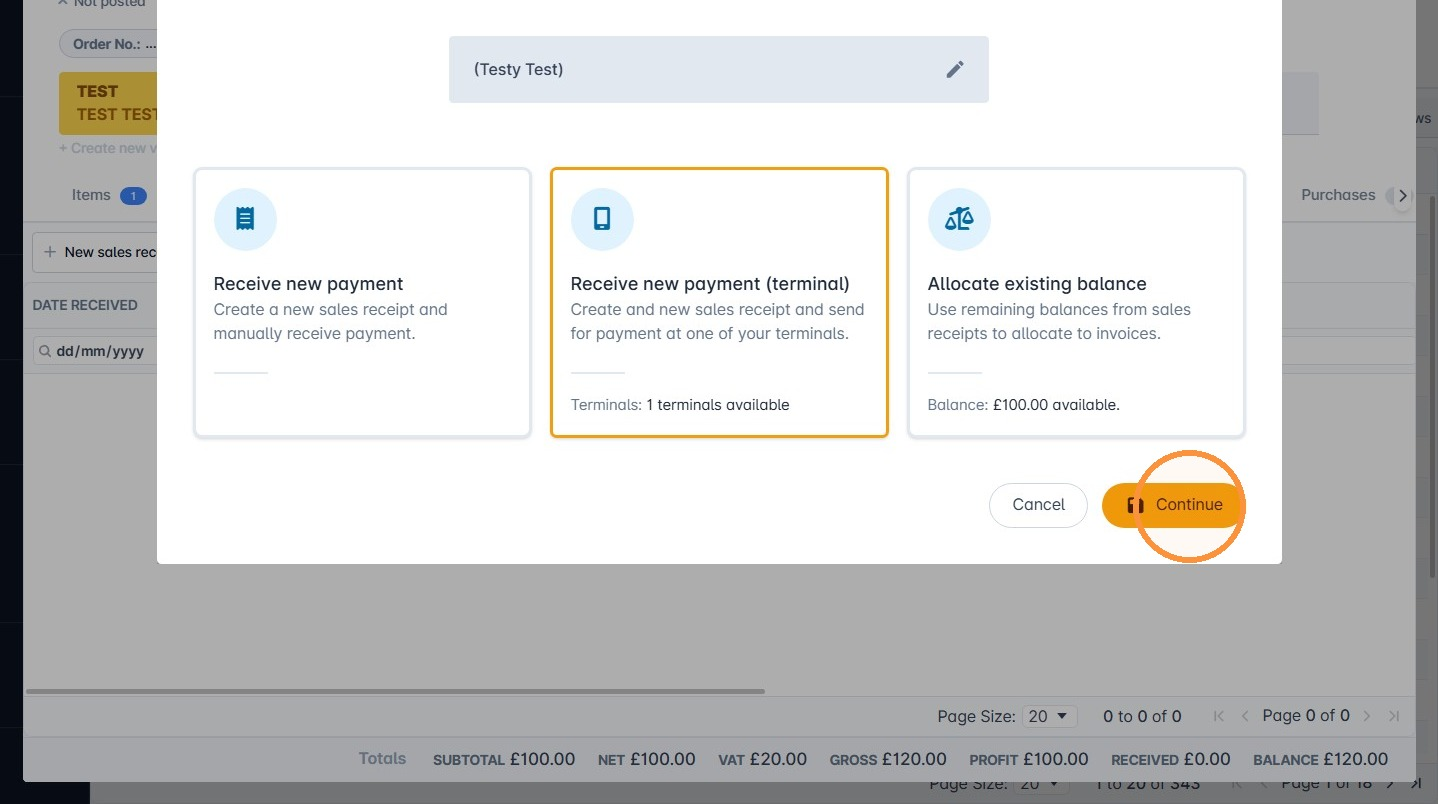1438x804 pixels.
Task: Click the terminal device icon on the terminal card
Action: pyautogui.click(x=602, y=219)
